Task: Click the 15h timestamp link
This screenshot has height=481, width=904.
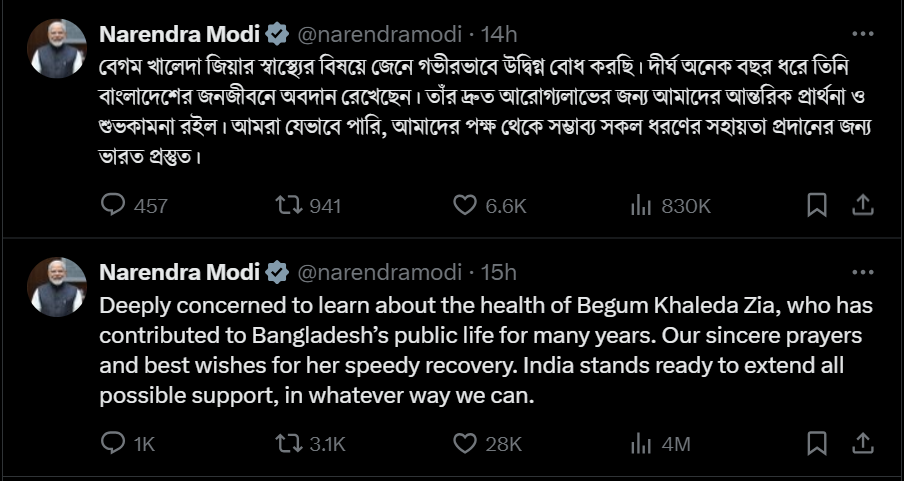Action: (x=499, y=272)
